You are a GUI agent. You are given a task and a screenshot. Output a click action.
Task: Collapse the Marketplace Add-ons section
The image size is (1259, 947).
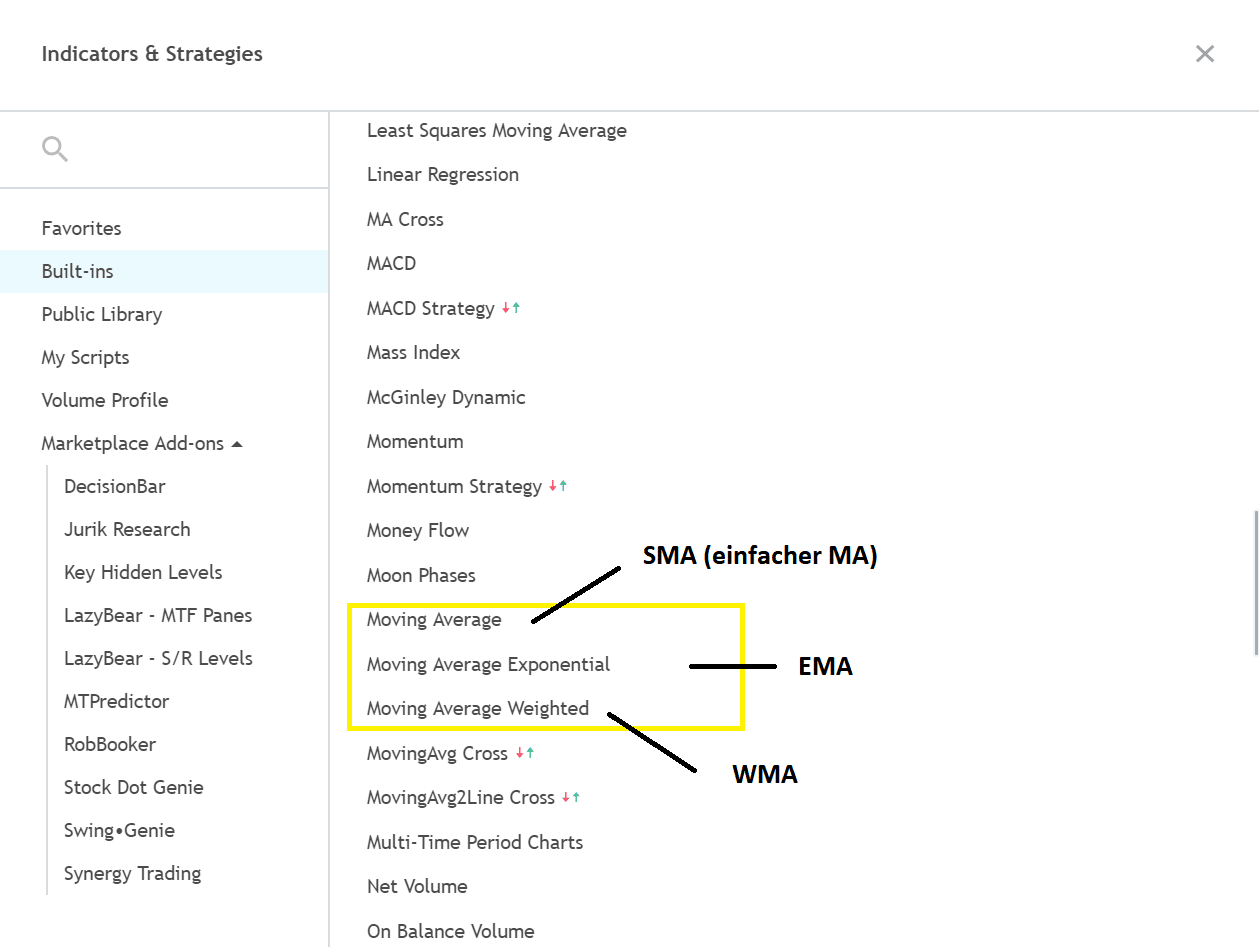coord(237,444)
